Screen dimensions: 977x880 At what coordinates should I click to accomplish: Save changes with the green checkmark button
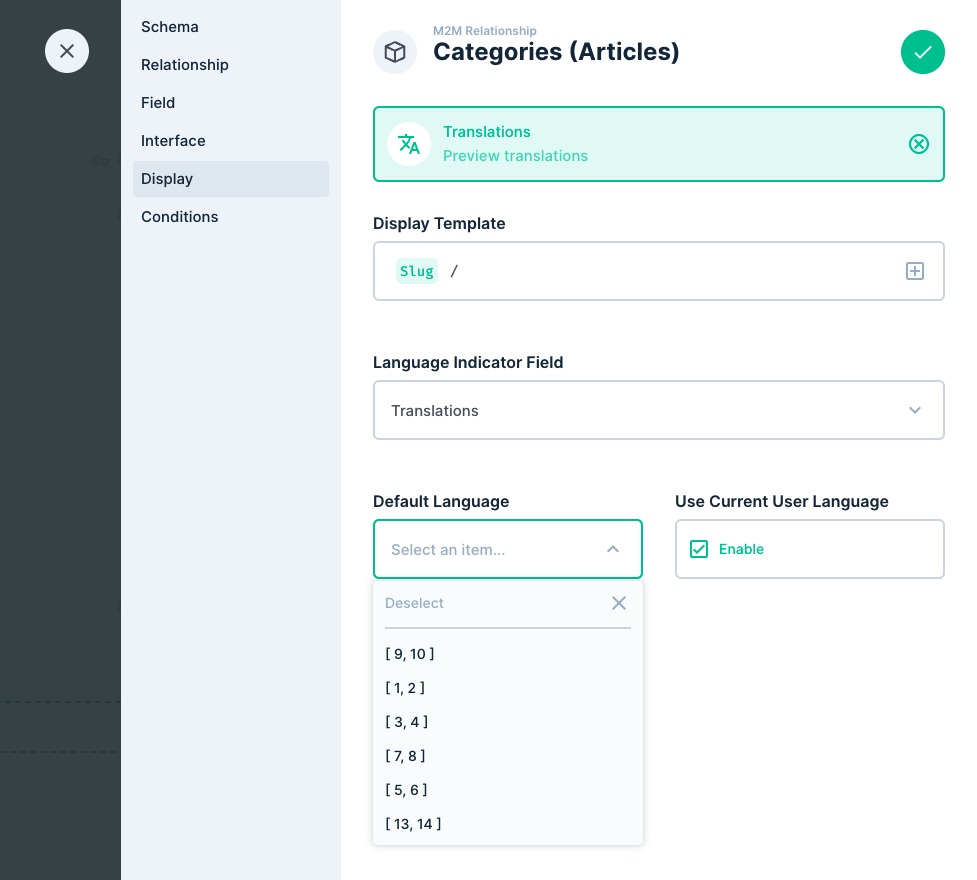click(x=922, y=51)
